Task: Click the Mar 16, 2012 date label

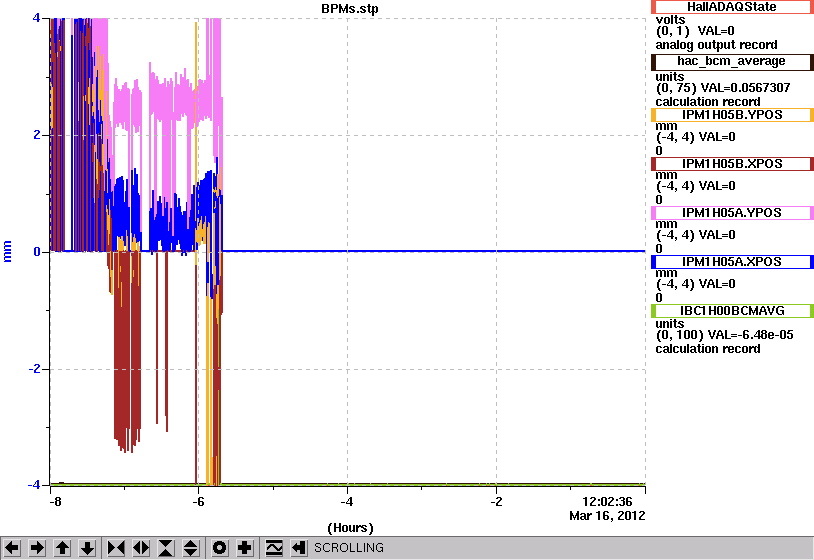Action: tap(607, 516)
